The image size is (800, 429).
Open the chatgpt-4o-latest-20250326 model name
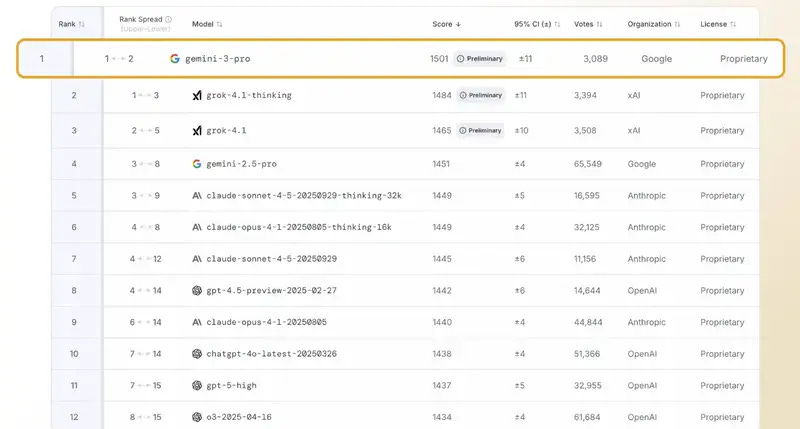pyautogui.click(x=271, y=354)
